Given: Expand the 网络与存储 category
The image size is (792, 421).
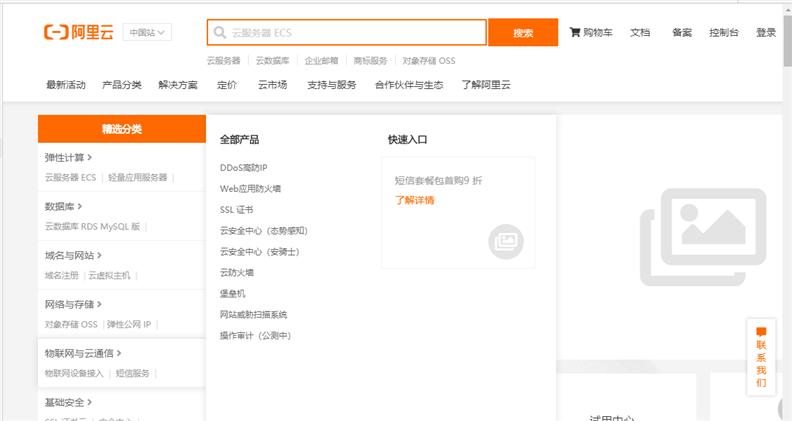Looking at the screenshot, I should click(x=73, y=304).
